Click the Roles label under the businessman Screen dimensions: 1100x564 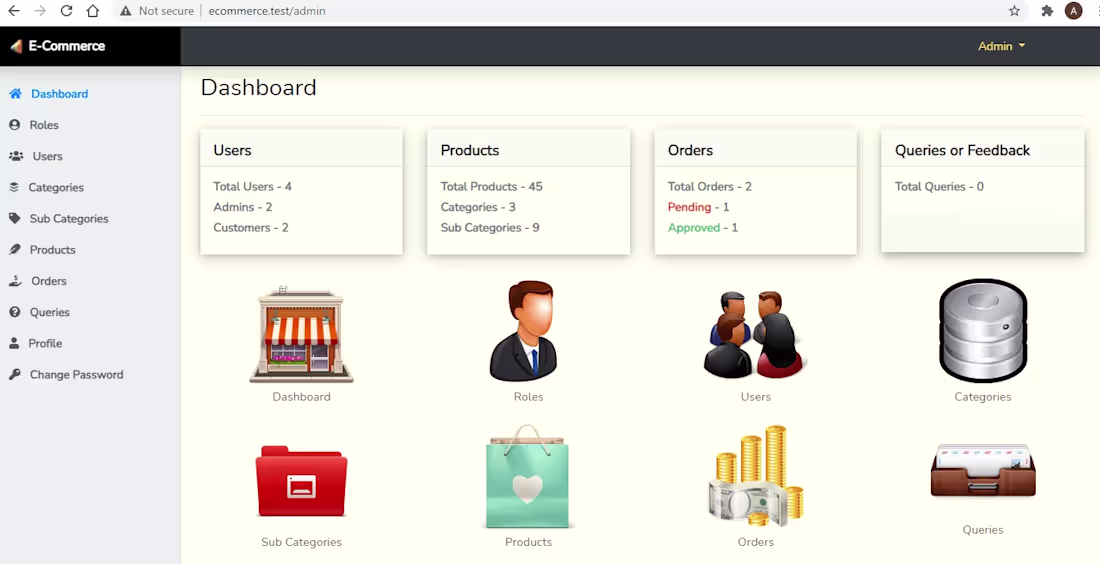(x=528, y=396)
